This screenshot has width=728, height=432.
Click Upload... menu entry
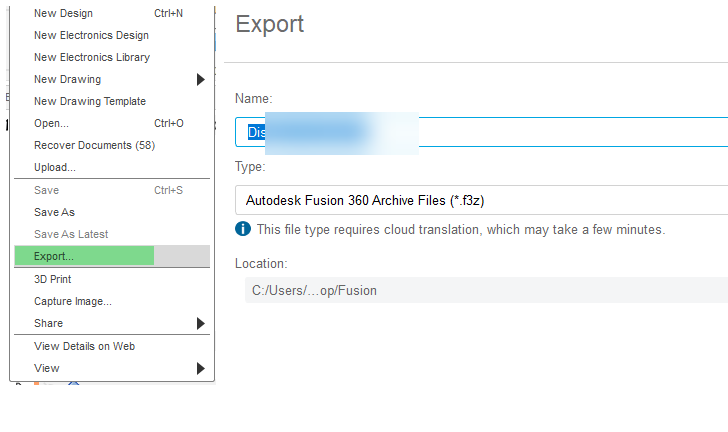(x=112, y=167)
